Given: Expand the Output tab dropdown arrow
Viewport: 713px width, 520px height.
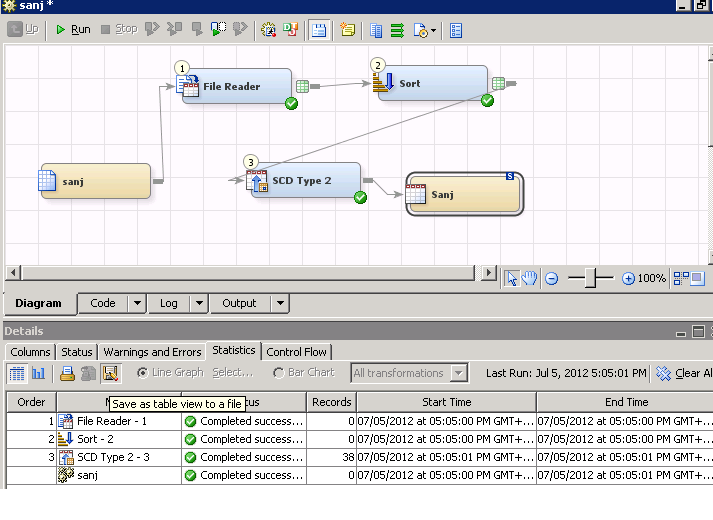Looking at the screenshot, I should tap(280, 303).
